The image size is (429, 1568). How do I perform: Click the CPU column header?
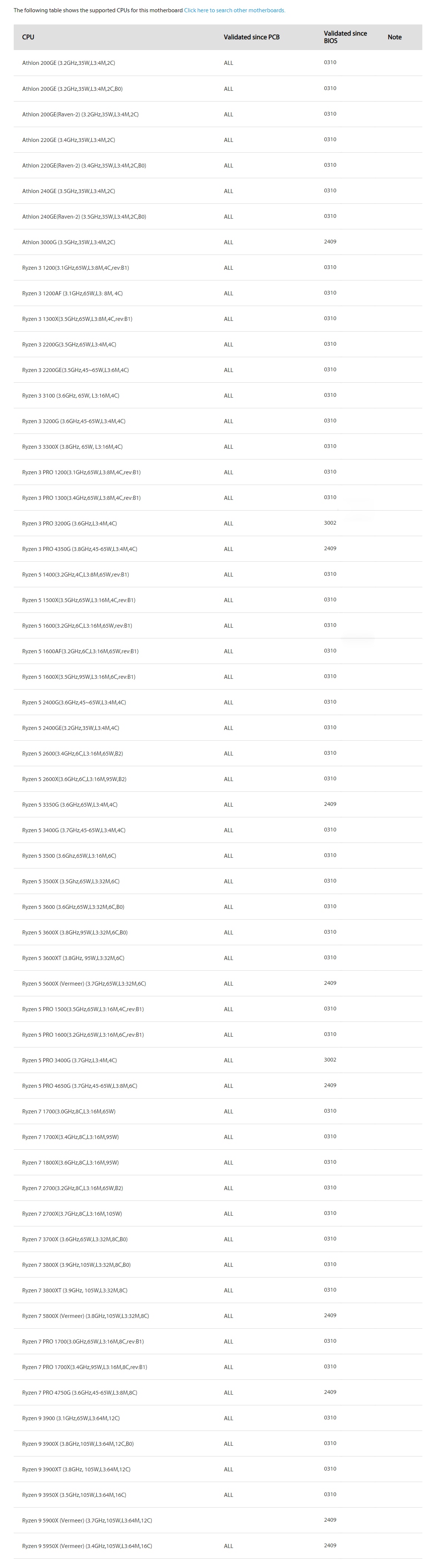28,37
